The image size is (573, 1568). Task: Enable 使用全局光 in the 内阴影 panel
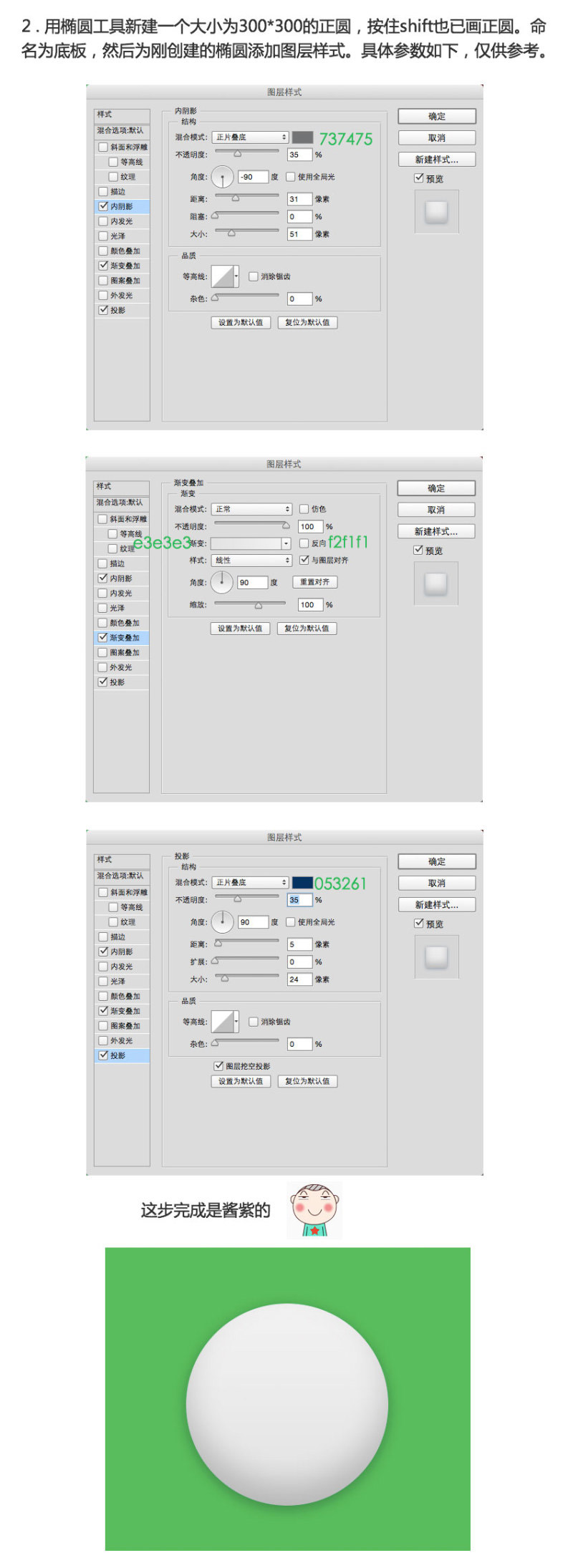click(291, 177)
